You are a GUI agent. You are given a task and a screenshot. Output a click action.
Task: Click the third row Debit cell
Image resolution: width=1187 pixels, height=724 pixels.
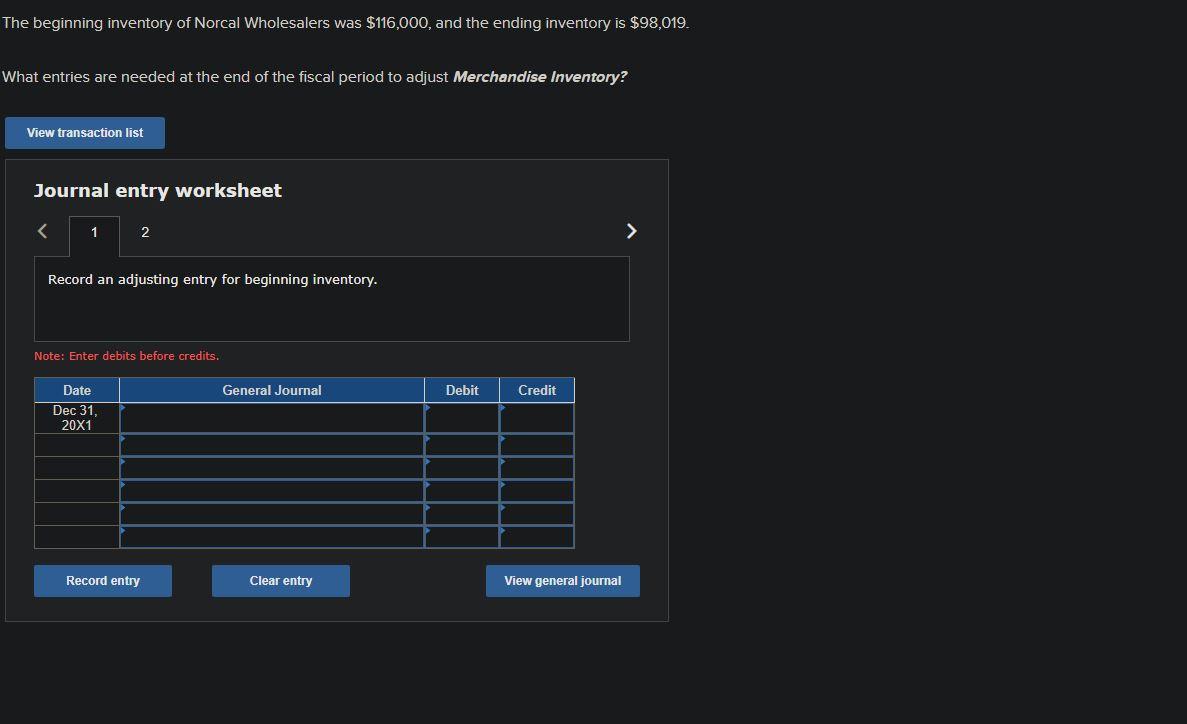tap(462, 468)
